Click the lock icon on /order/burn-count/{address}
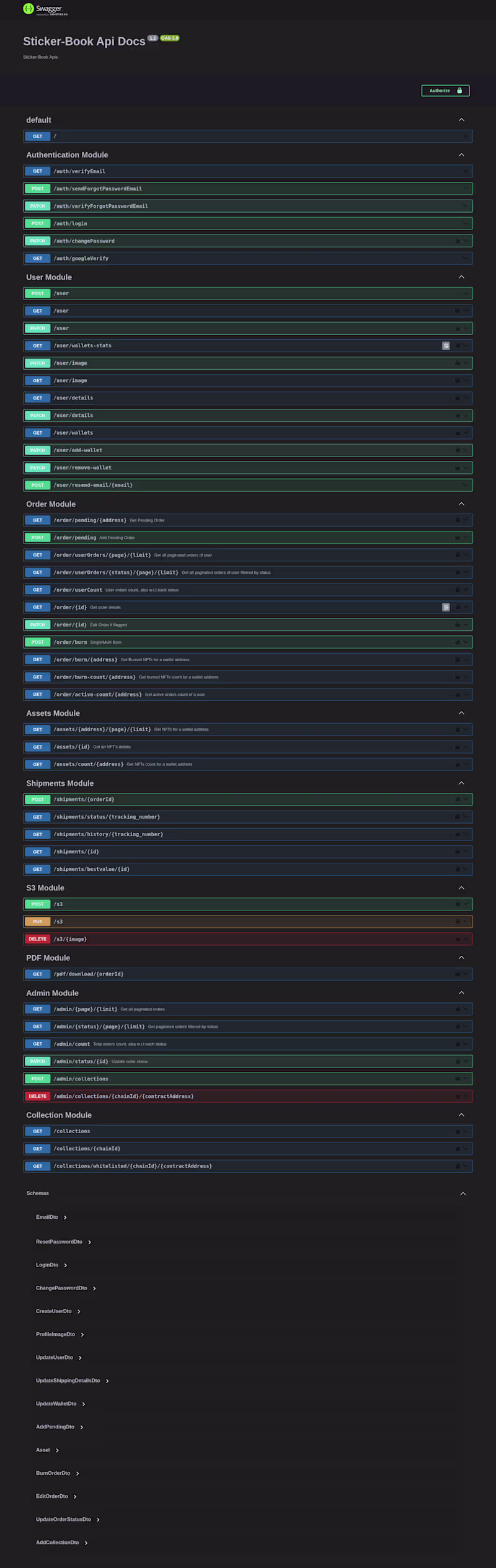This screenshot has width=496, height=1568. click(x=458, y=677)
